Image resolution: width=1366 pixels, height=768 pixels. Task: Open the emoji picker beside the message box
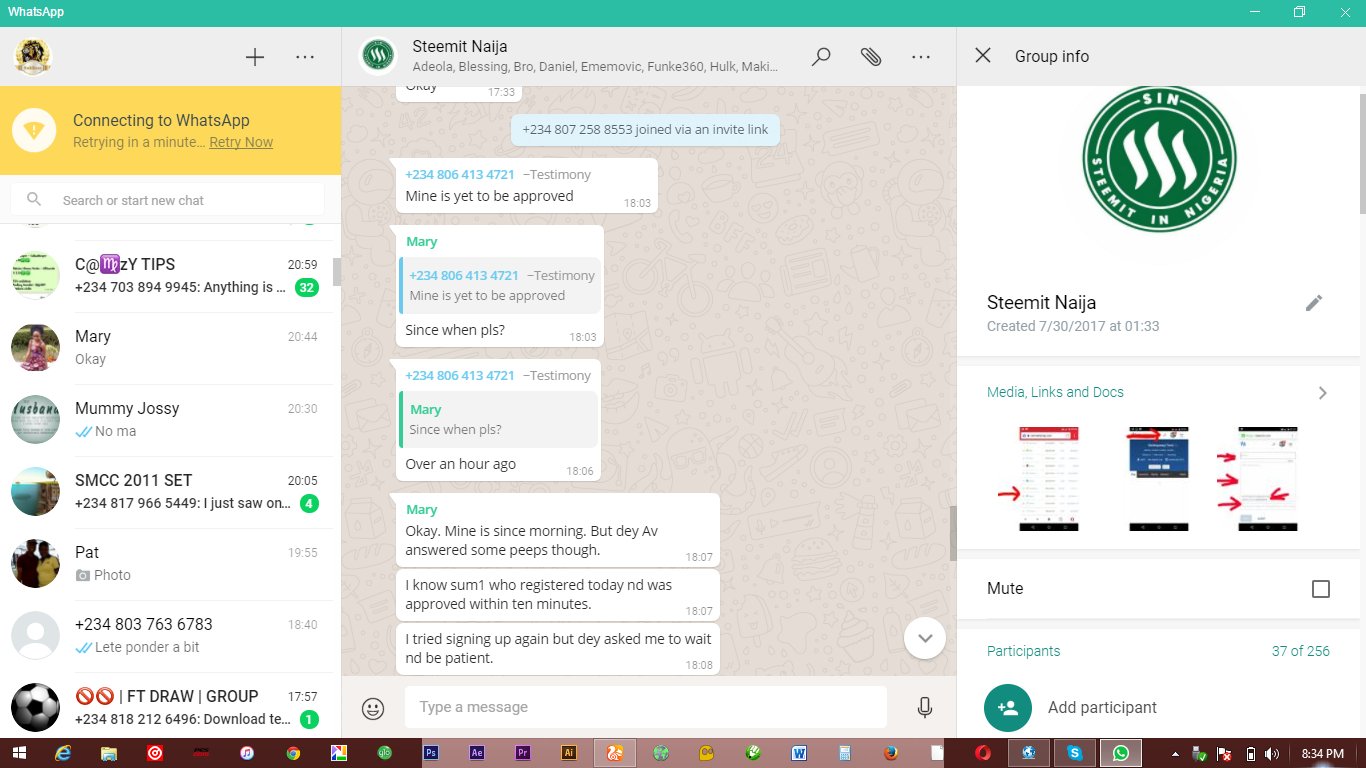[x=372, y=708]
